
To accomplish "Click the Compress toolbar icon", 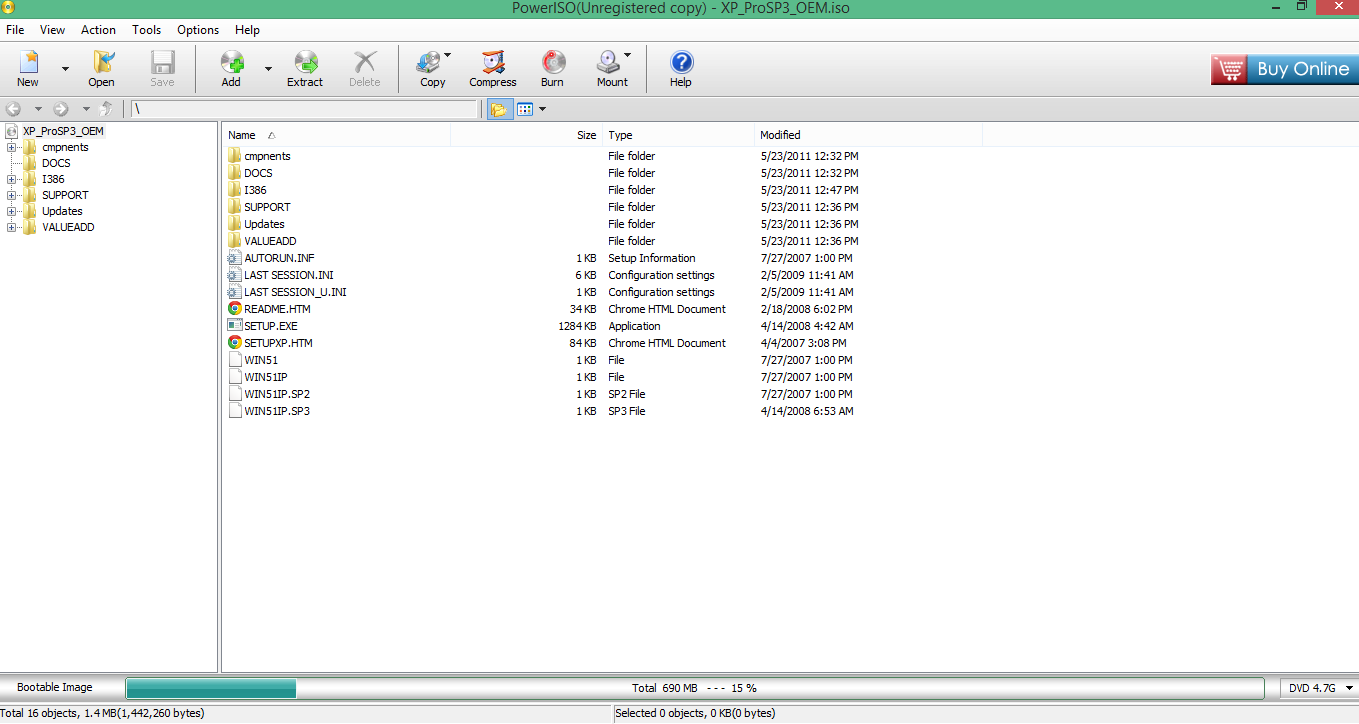I will (x=493, y=63).
